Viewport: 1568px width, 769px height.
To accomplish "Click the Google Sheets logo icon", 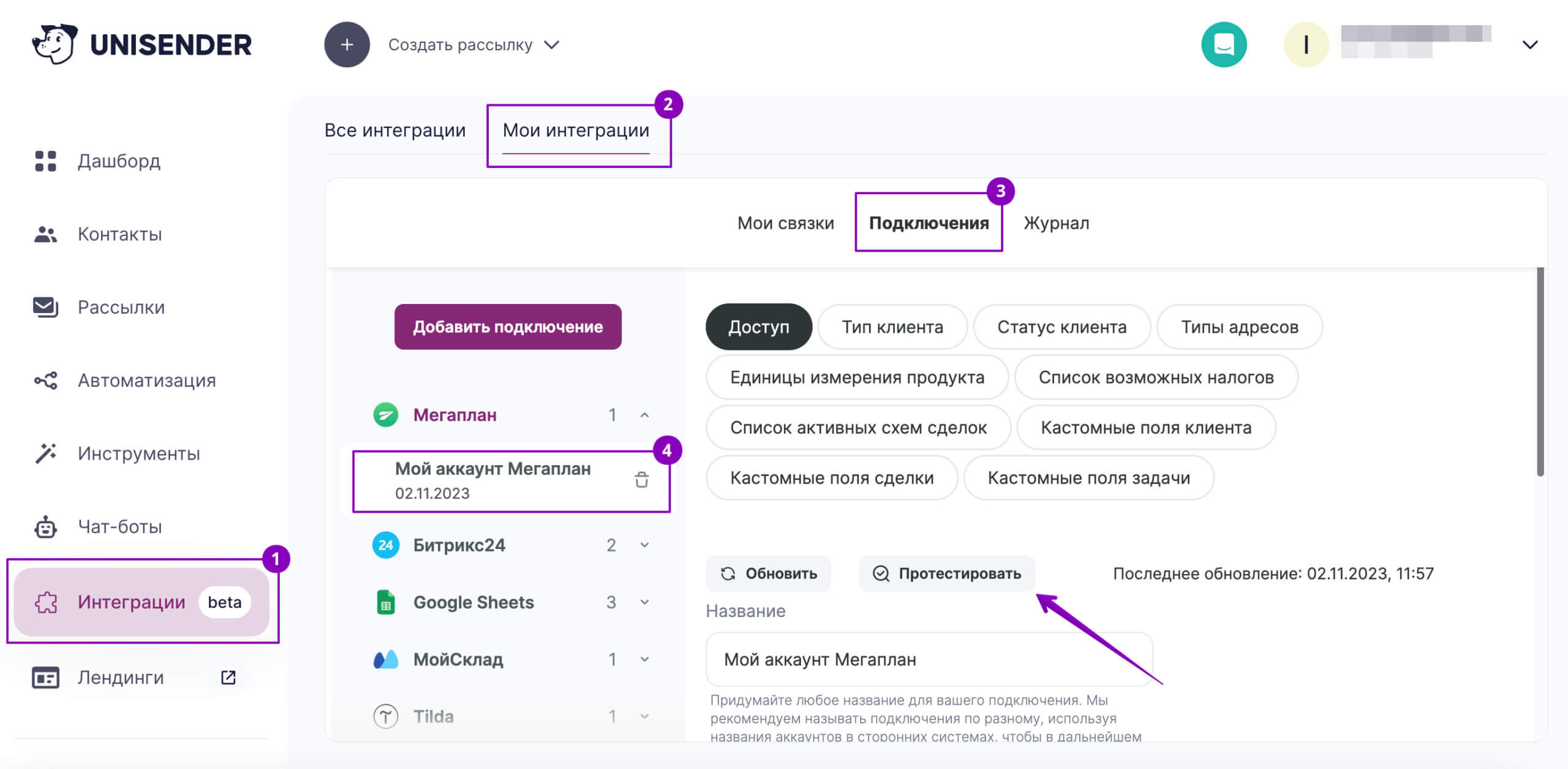I will click(386, 602).
